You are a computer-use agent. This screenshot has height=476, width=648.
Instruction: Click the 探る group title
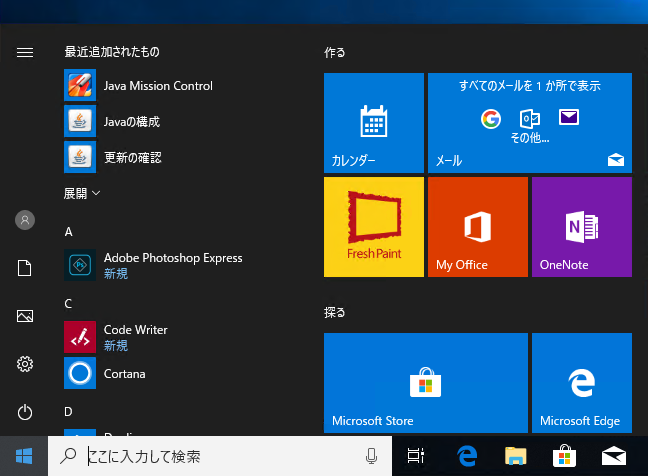pos(334,312)
